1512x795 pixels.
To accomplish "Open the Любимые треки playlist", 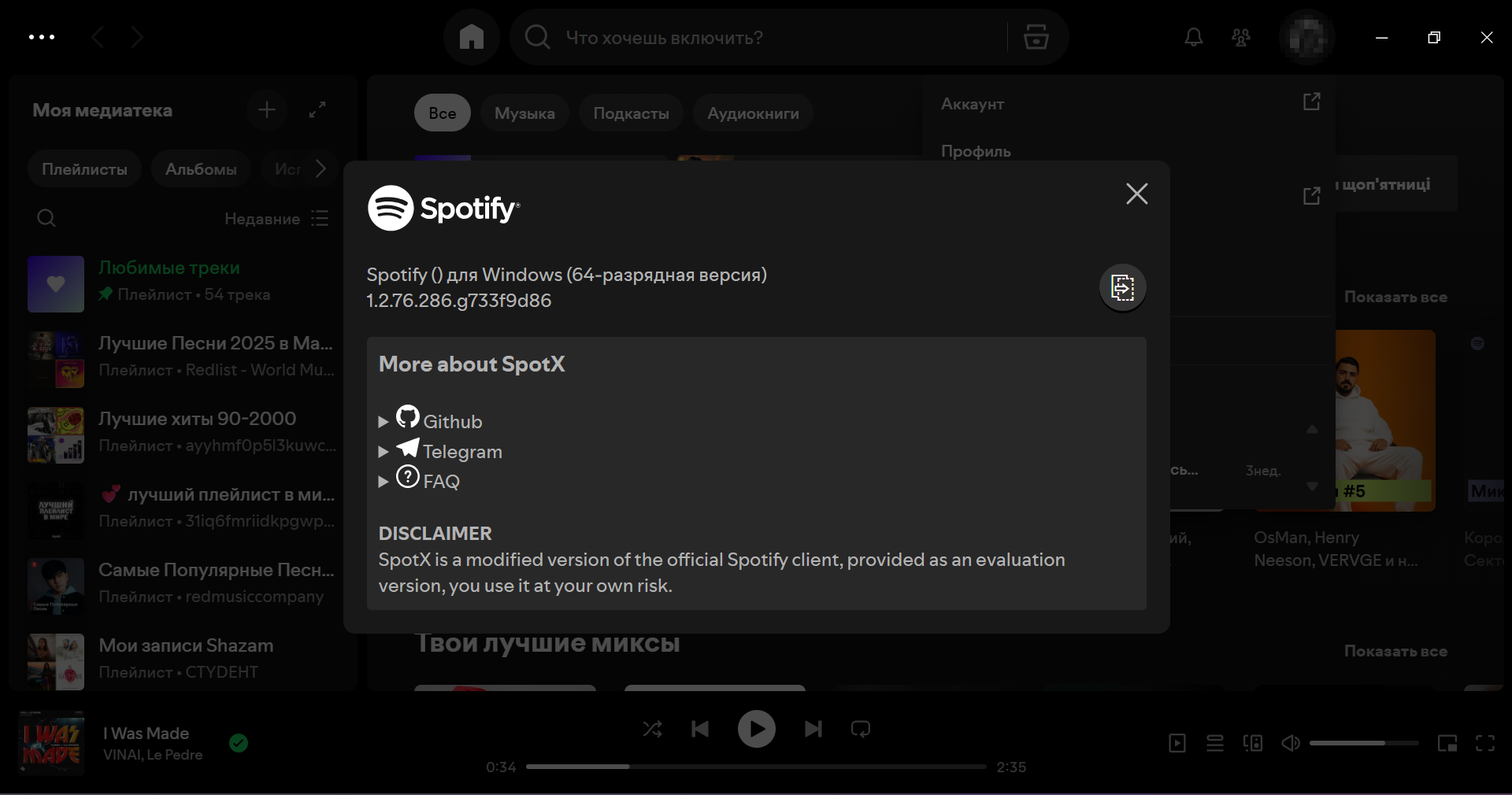I will pyautogui.click(x=182, y=284).
